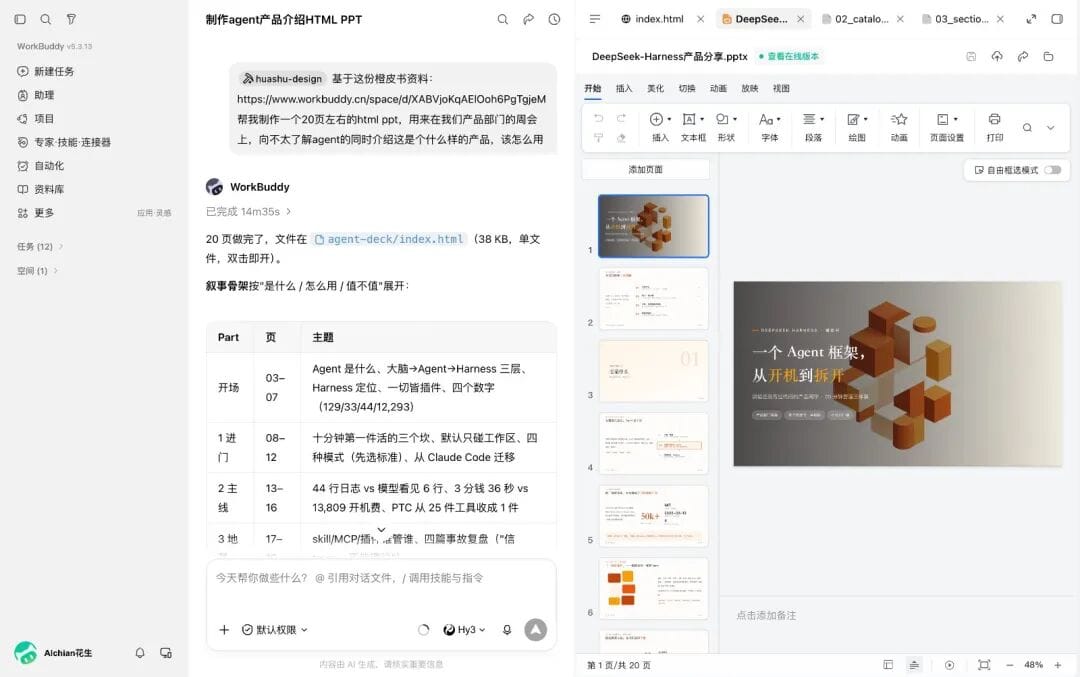Close the 03_sectio... file tab
Viewport: 1080px width, 677px height.
pyautogui.click(x=1000, y=19)
